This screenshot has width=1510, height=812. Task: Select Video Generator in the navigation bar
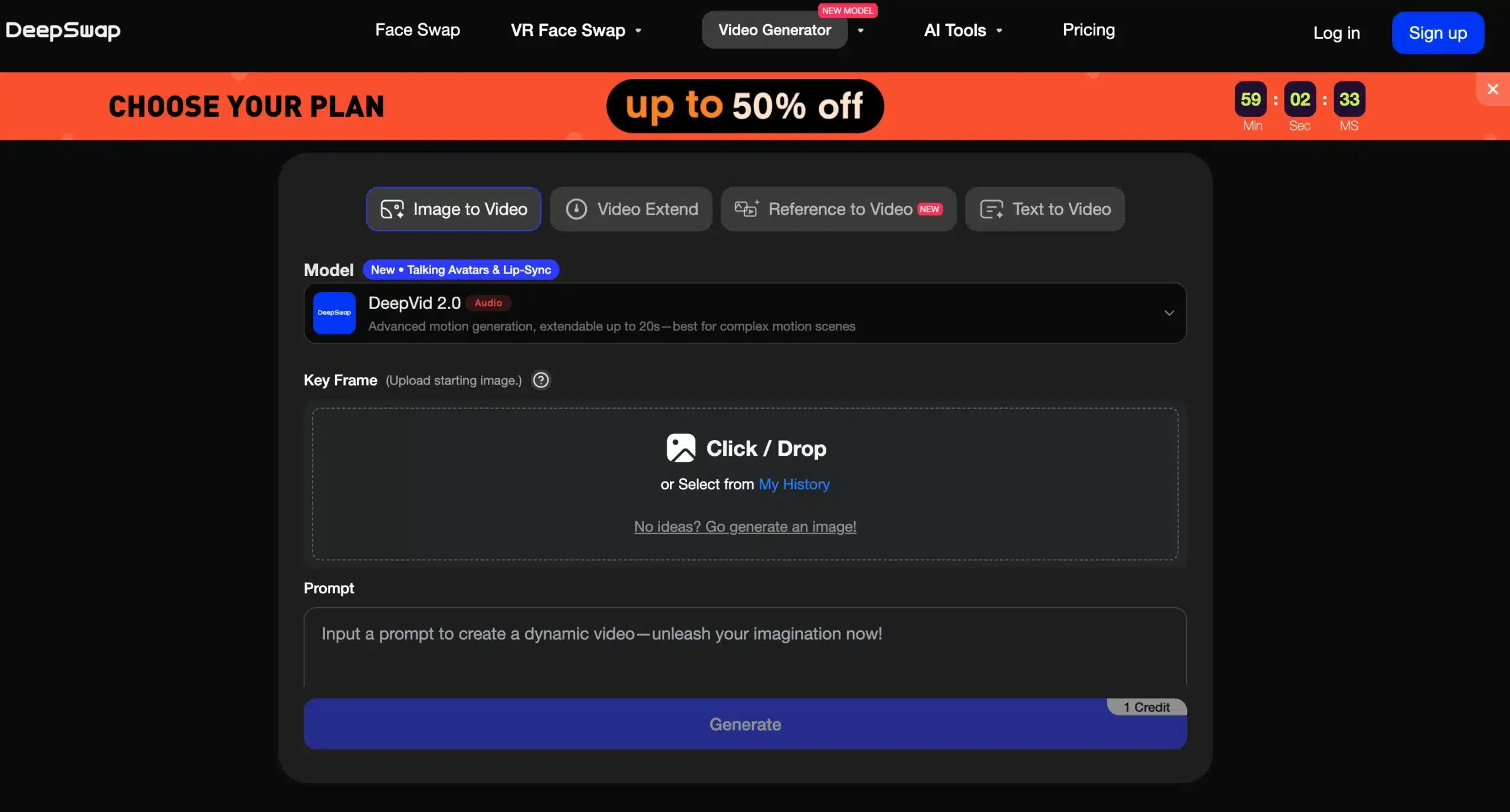pyautogui.click(x=774, y=30)
